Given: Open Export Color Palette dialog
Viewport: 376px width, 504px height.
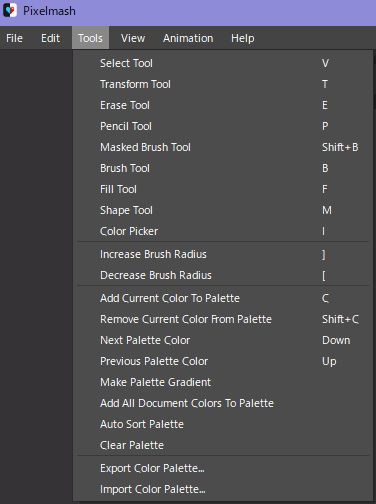Looking at the screenshot, I should click(223, 468).
